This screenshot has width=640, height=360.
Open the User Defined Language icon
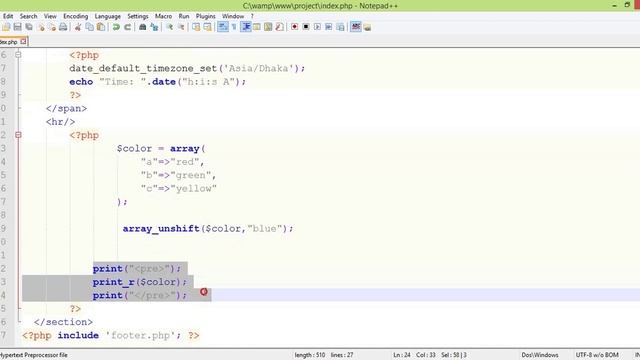pyautogui.click(x=257, y=27)
